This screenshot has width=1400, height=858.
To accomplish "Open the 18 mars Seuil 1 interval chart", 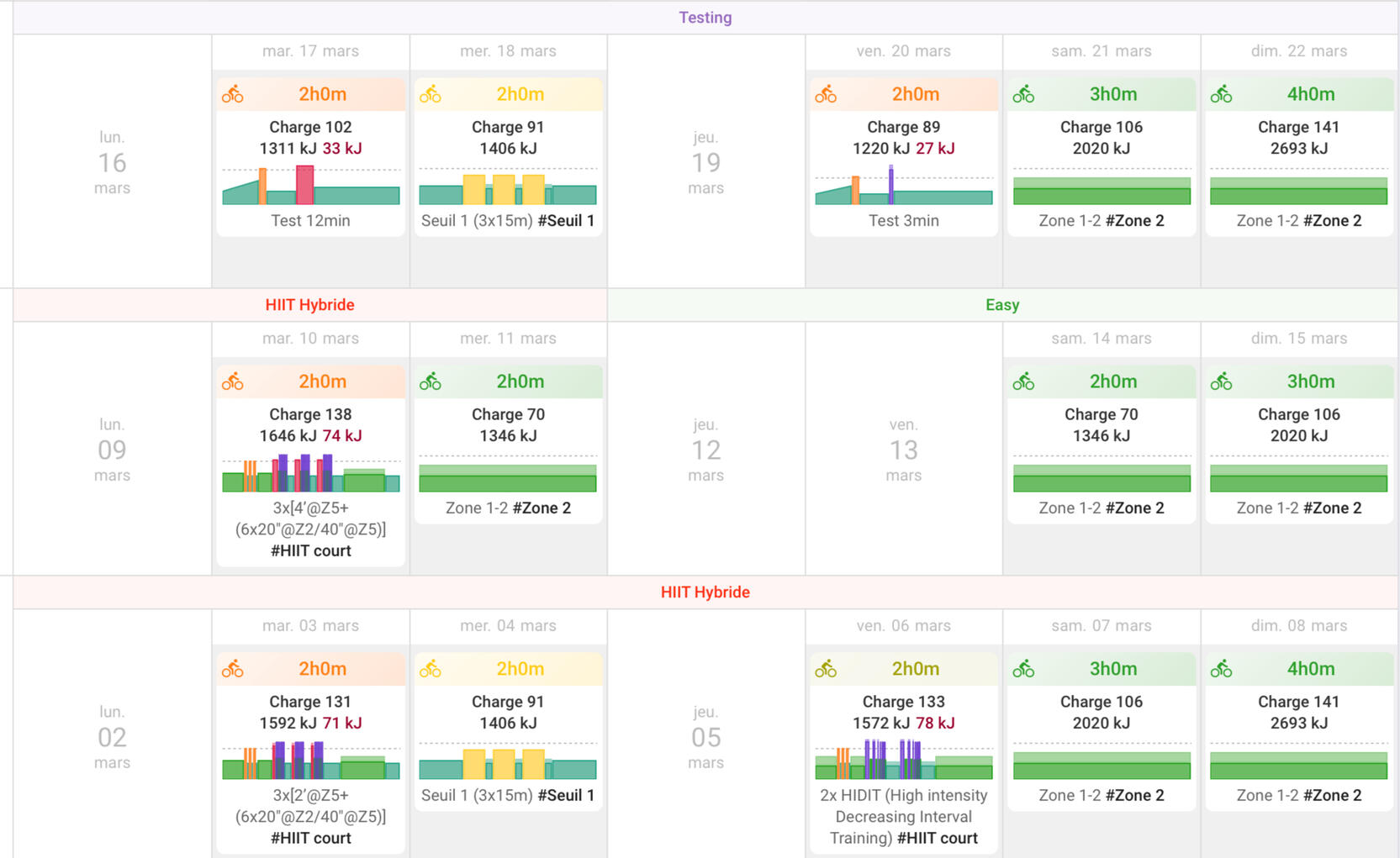I will click(508, 187).
